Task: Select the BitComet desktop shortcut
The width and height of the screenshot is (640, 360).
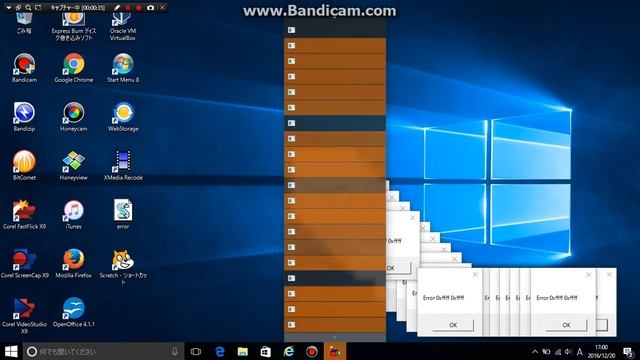Action: [x=24, y=166]
